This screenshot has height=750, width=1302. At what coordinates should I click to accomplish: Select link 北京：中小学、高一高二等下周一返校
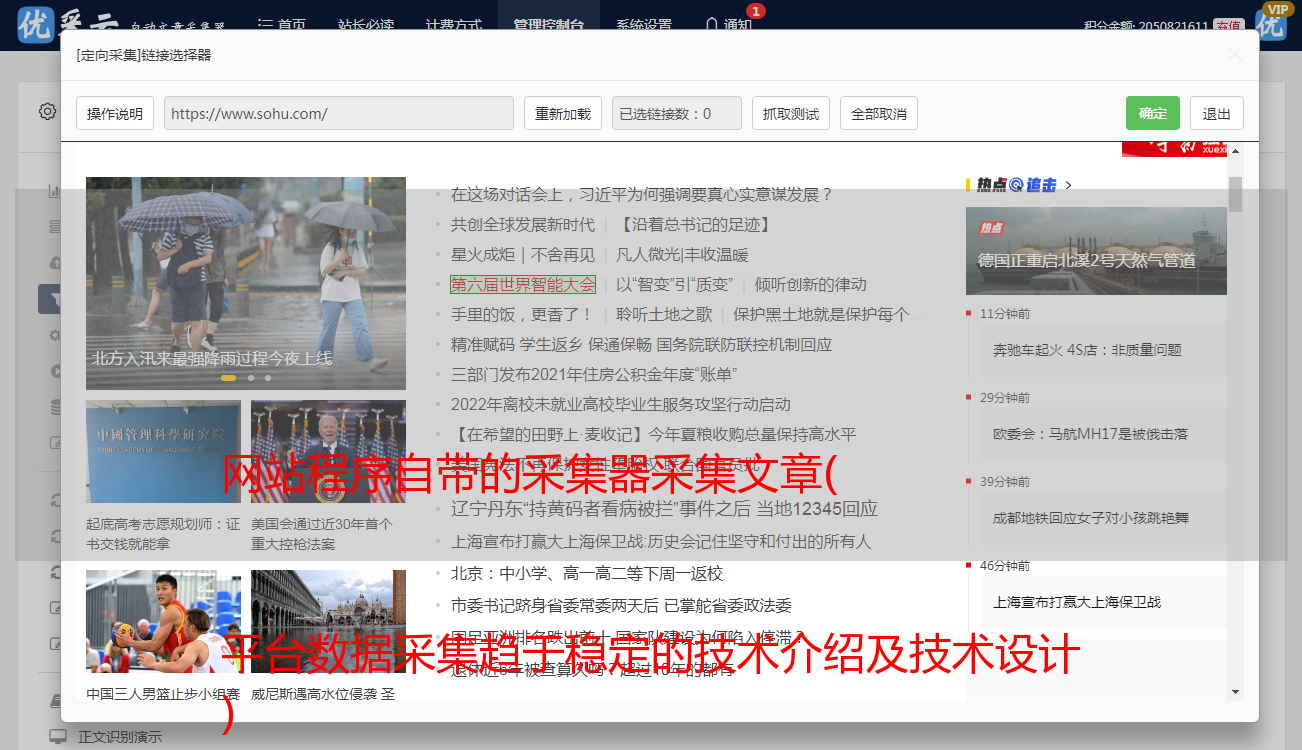point(587,573)
